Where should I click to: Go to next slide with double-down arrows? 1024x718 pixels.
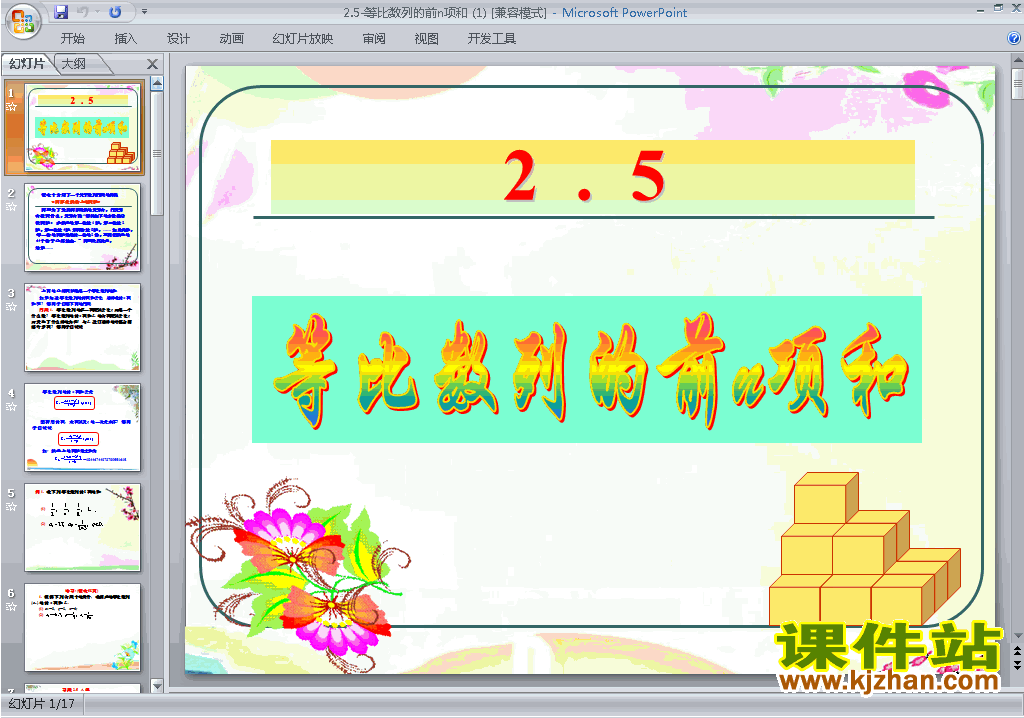(x=1017, y=664)
